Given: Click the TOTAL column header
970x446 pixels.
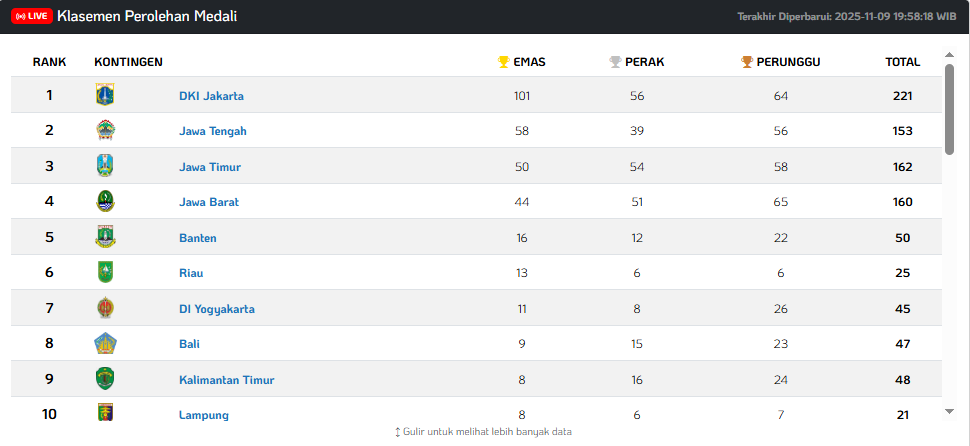Looking at the screenshot, I should click(902, 62).
